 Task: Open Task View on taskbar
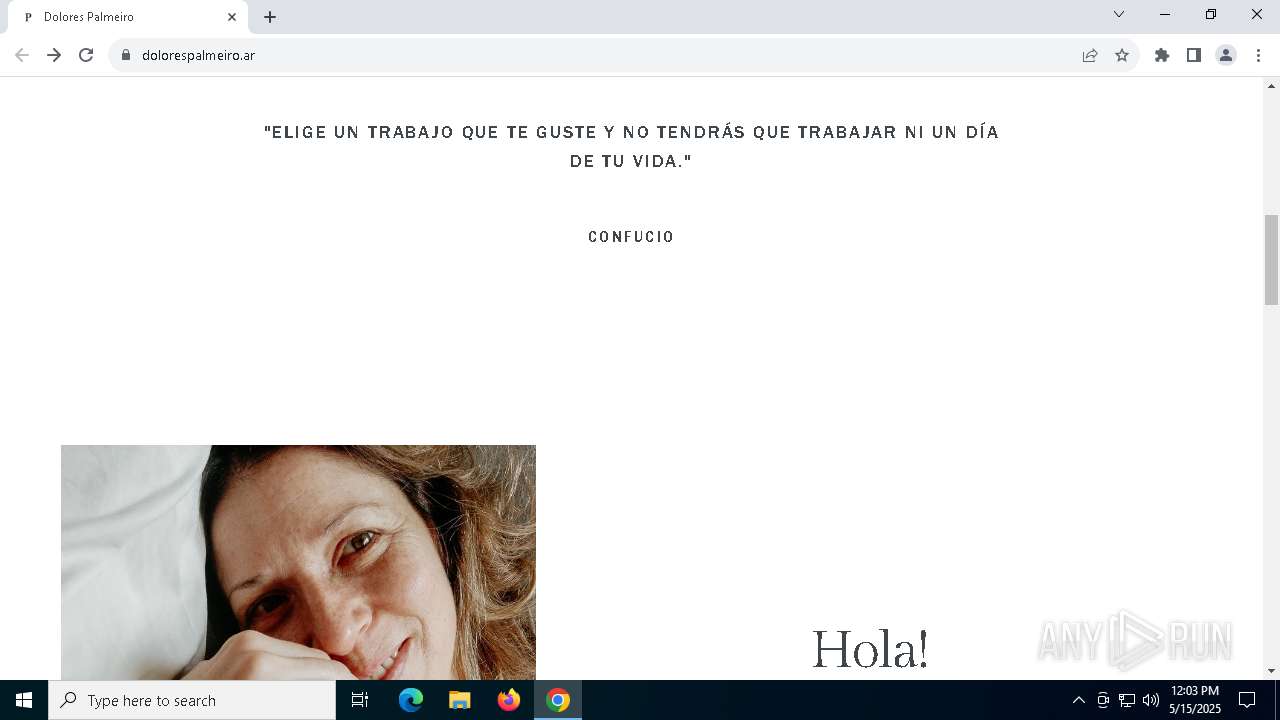360,700
